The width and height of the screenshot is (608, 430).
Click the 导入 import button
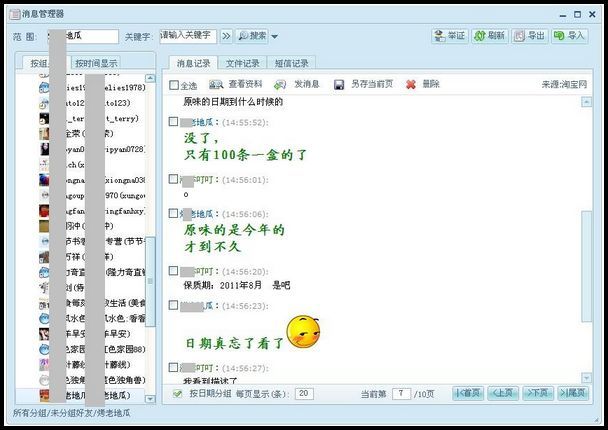569,36
